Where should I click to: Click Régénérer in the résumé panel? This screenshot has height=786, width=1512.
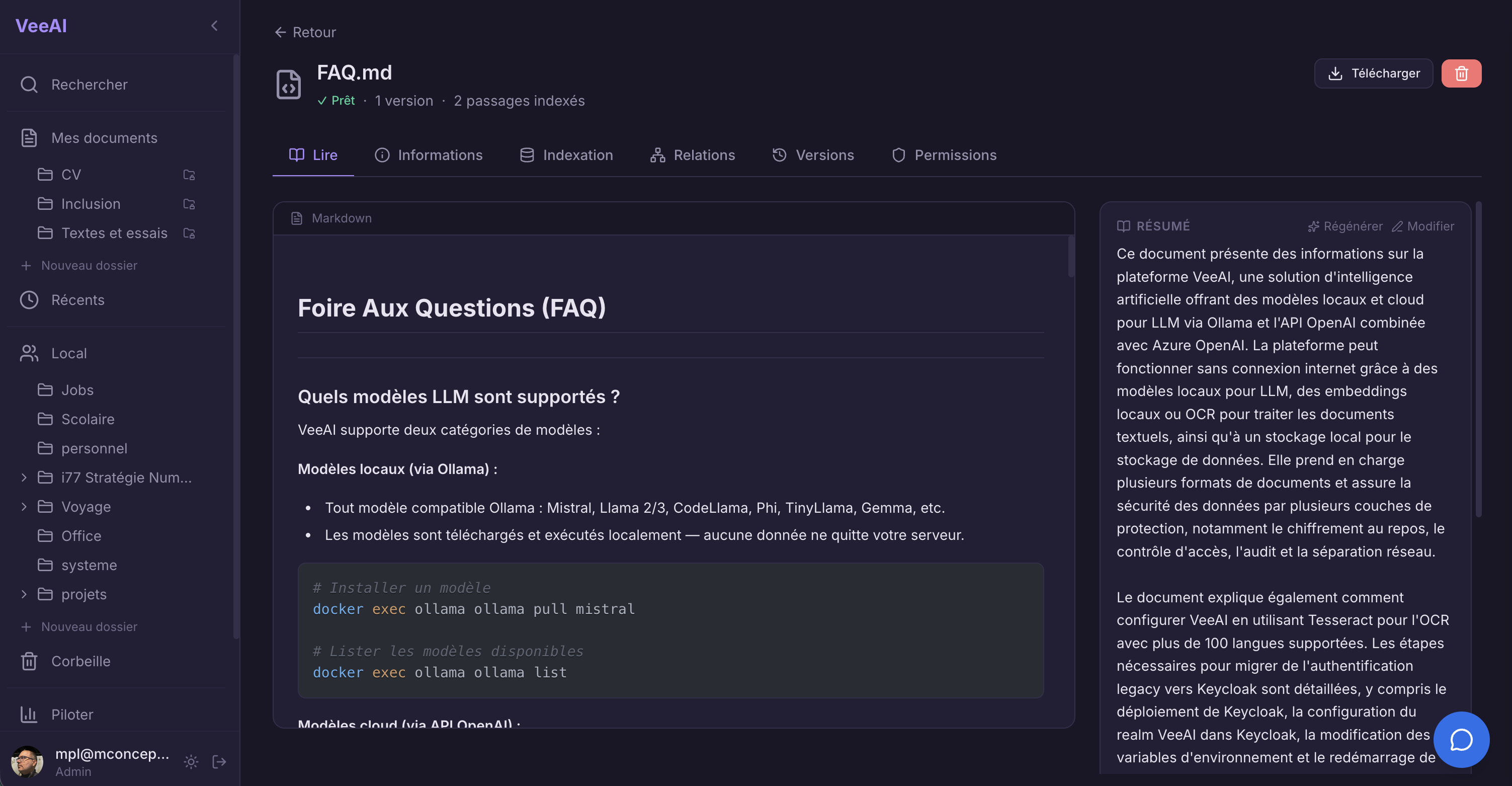tap(1345, 226)
